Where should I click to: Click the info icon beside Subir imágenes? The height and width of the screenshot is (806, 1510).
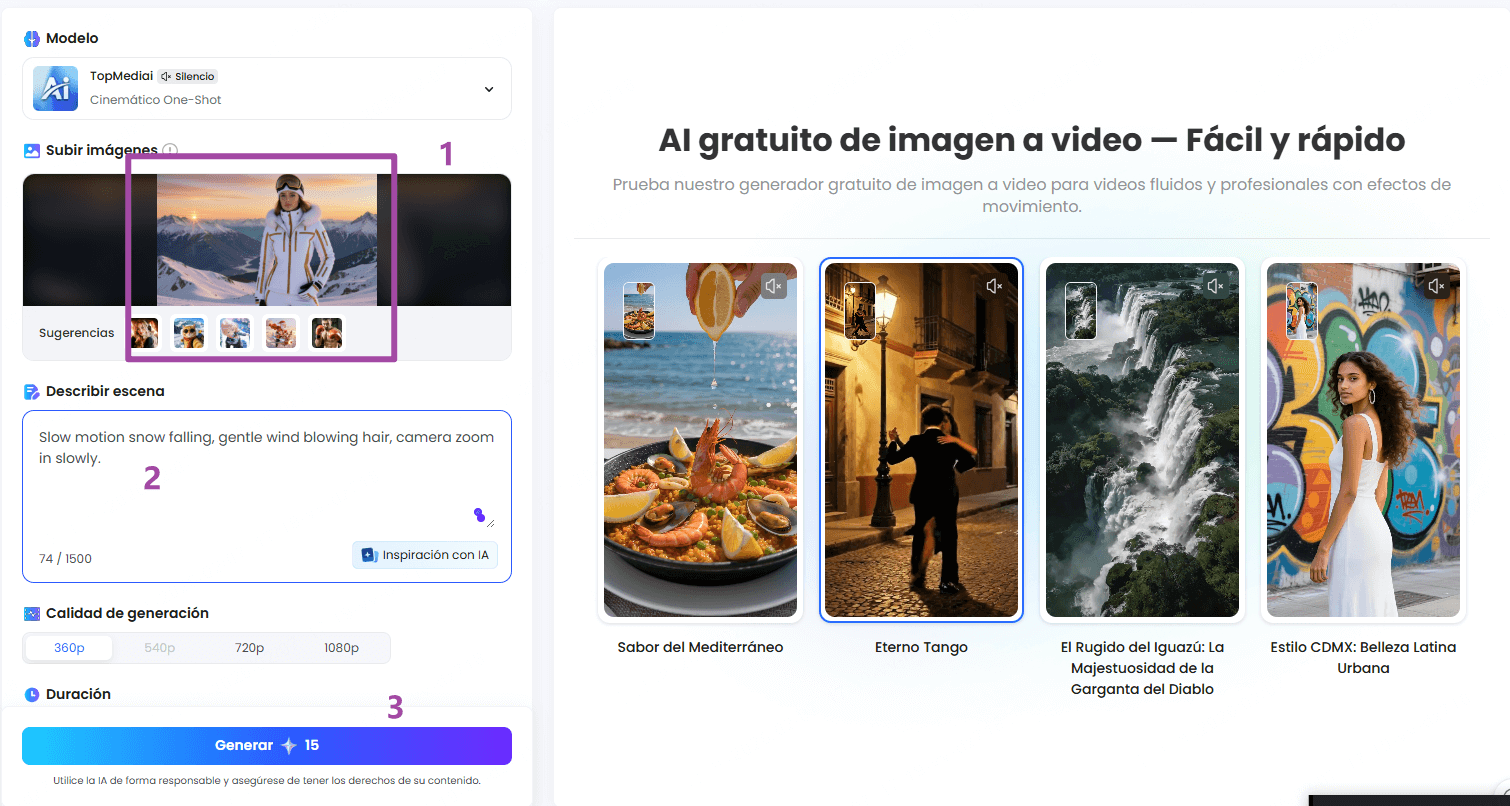(x=170, y=150)
